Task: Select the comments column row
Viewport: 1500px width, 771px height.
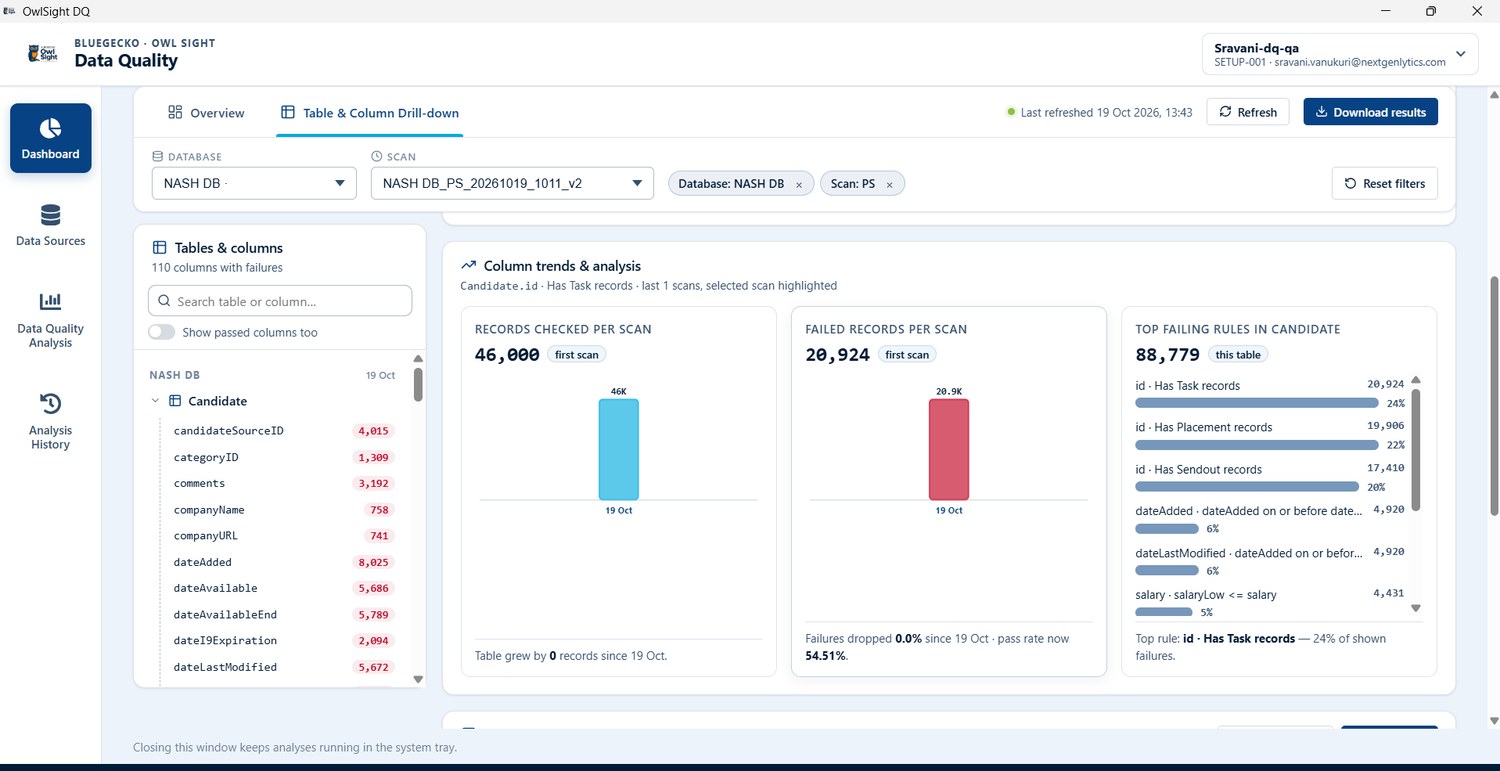Action: (284, 483)
